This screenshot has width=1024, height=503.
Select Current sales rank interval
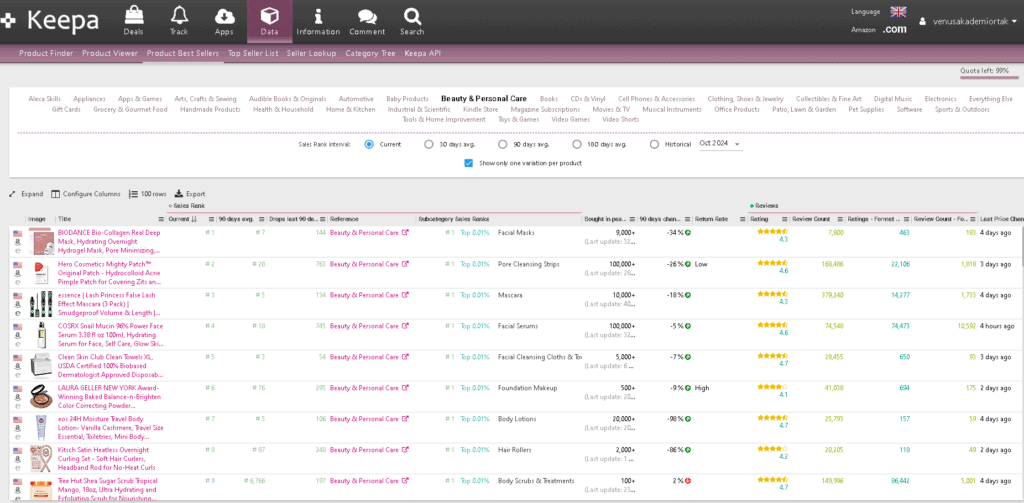(369, 144)
